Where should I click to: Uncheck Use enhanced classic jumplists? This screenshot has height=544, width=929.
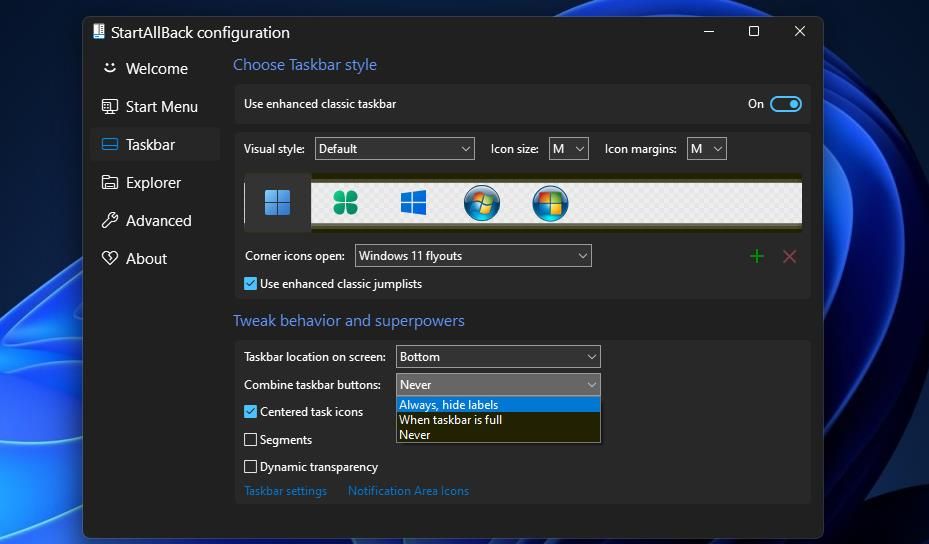[x=251, y=284]
